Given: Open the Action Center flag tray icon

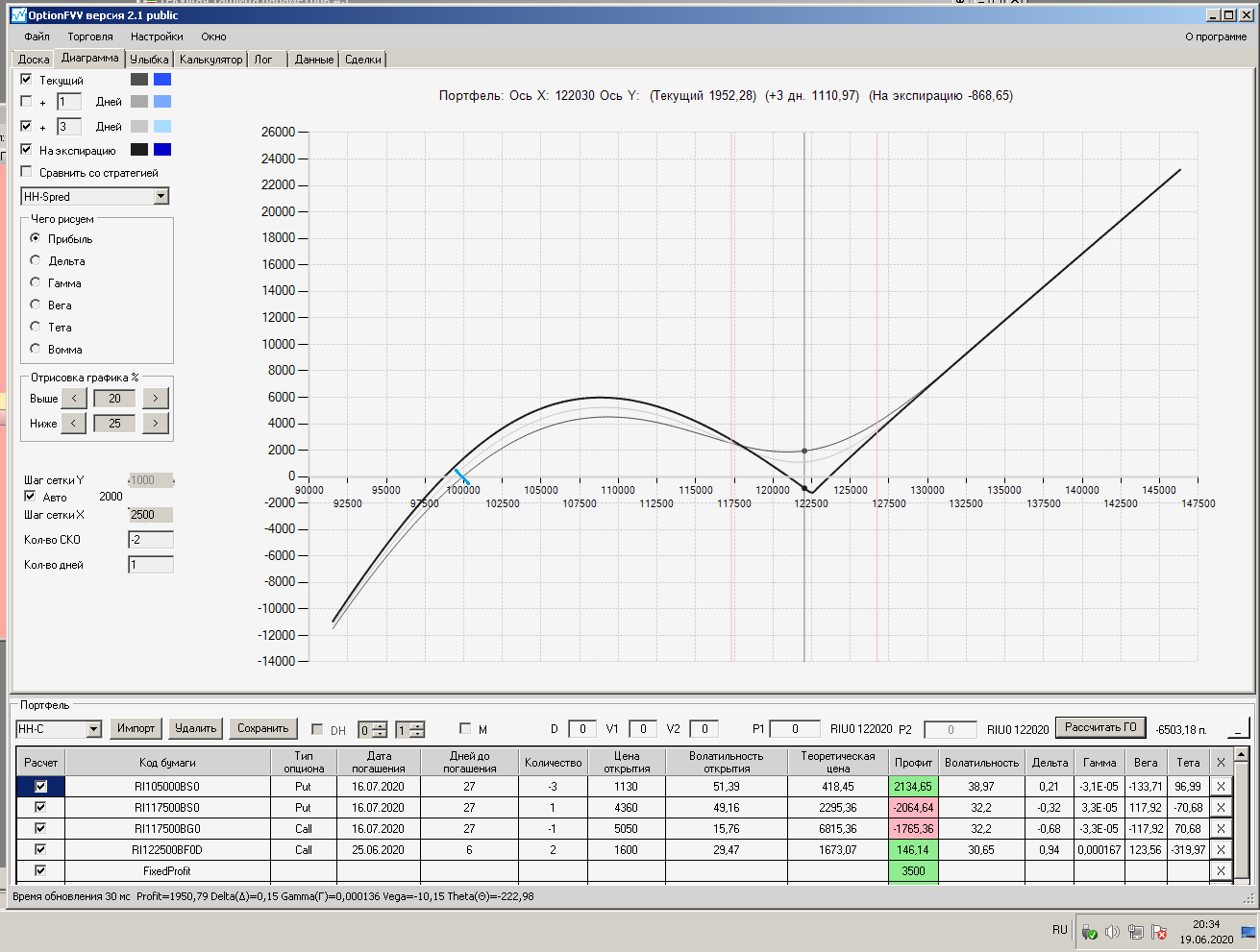Looking at the screenshot, I should [x=1160, y=932].
